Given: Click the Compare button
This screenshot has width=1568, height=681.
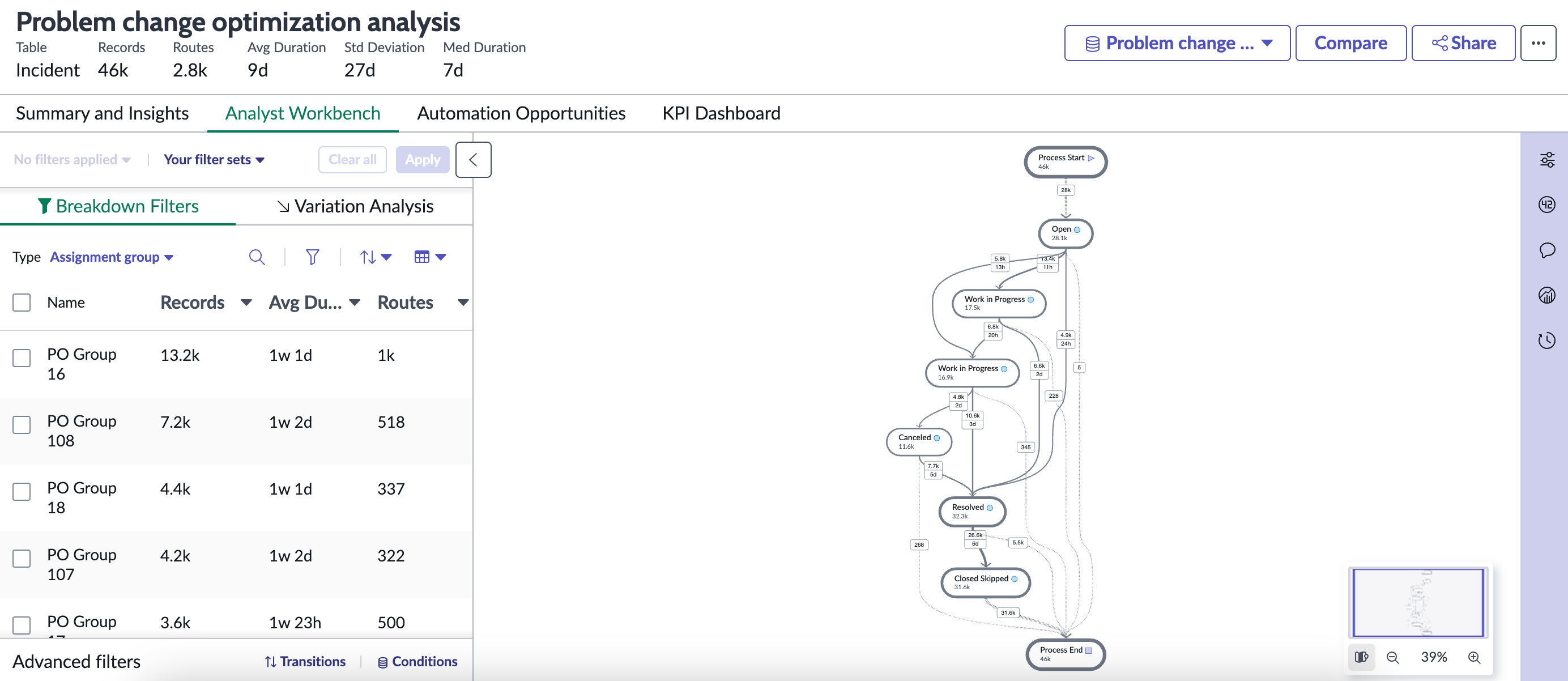Looking at the screenshot, I should click(x=1350, y=43).
